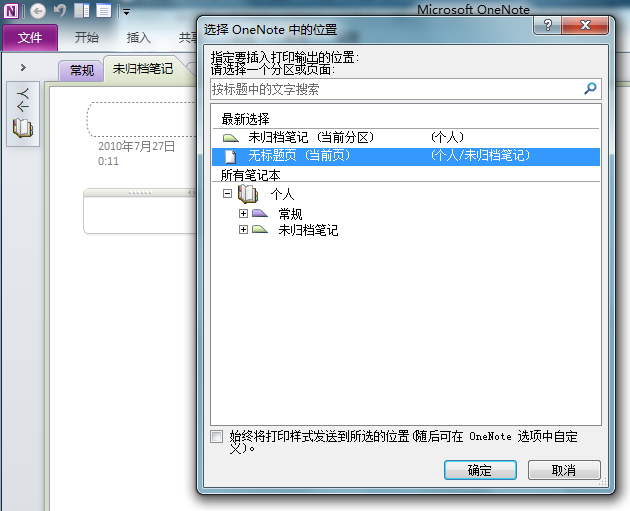Viewport: 630px width, 511px height.
Task: Click the Back navigation arrow icon
Action: coord(38,12)
